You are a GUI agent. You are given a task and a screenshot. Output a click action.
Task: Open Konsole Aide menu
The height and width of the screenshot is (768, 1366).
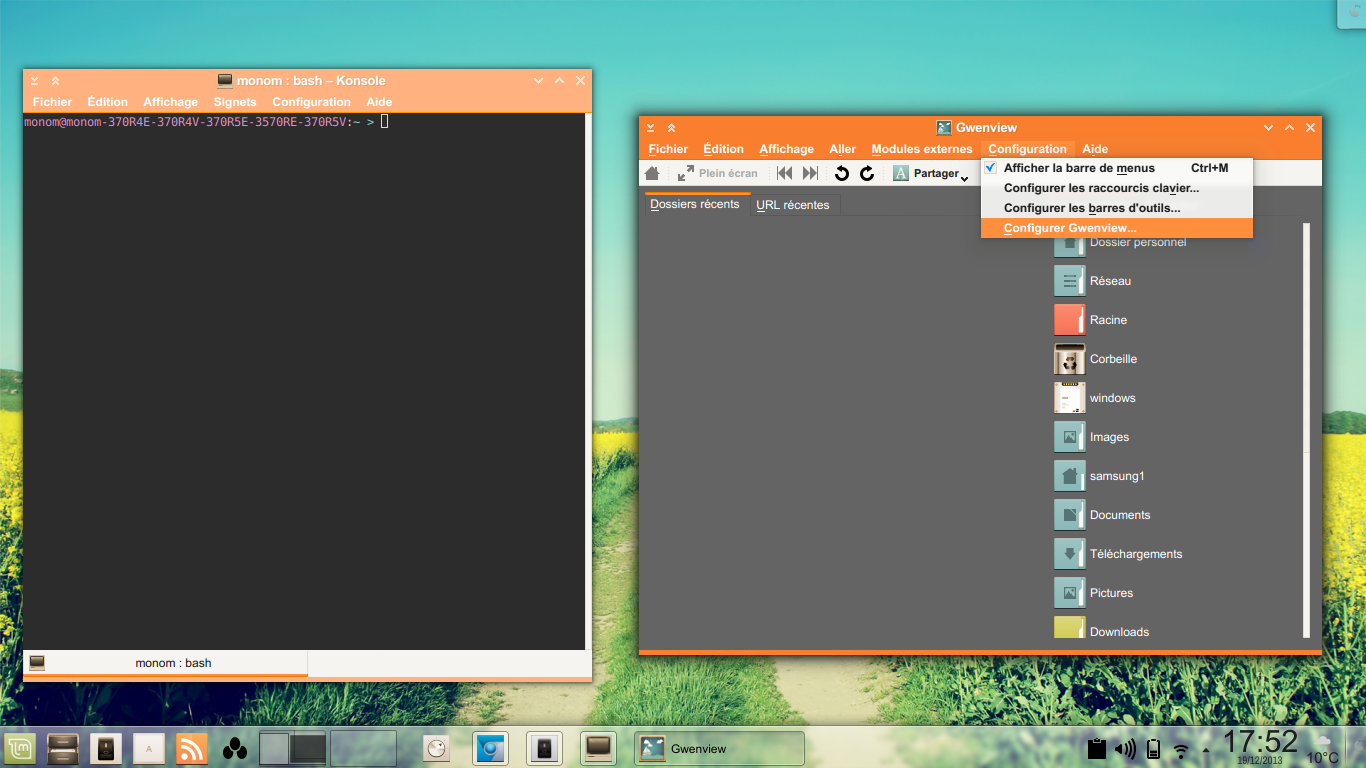(x=379, y=102)
